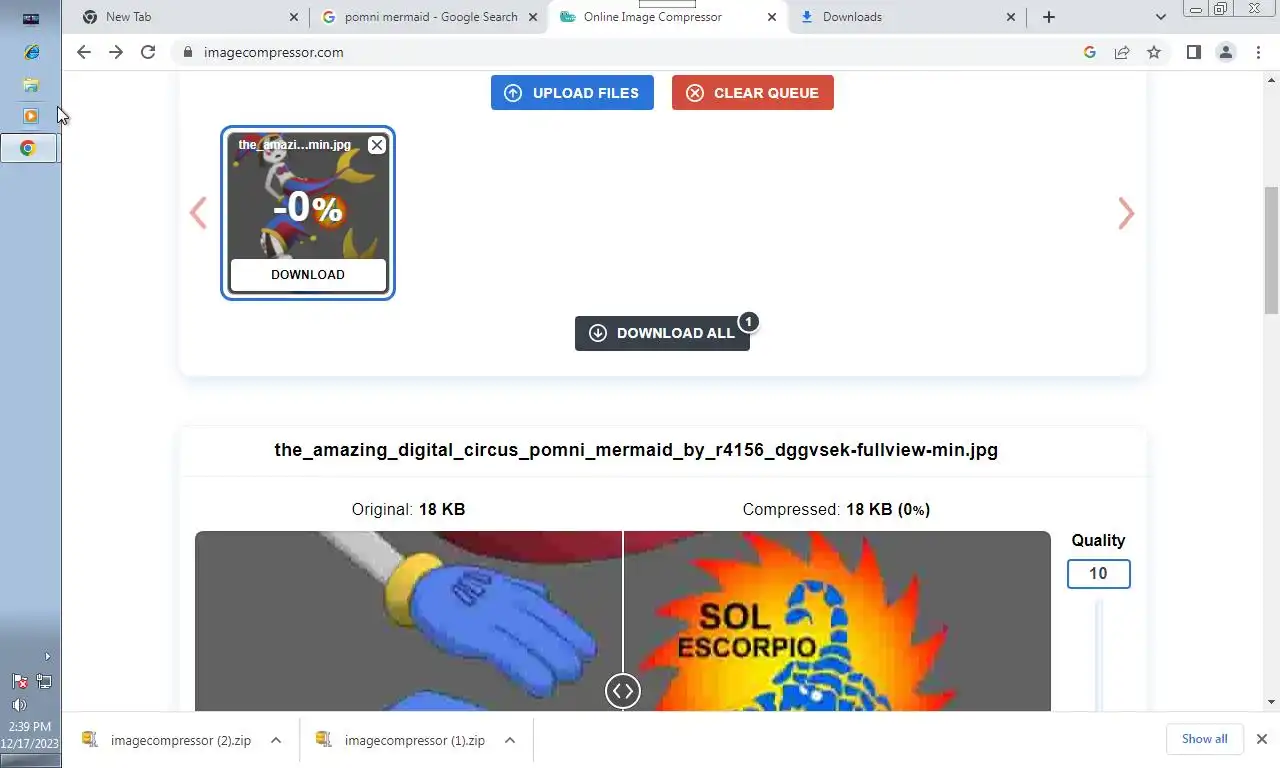Click the action center flag icon
This screenshot has width=1280, height=768.
(19, 681)
